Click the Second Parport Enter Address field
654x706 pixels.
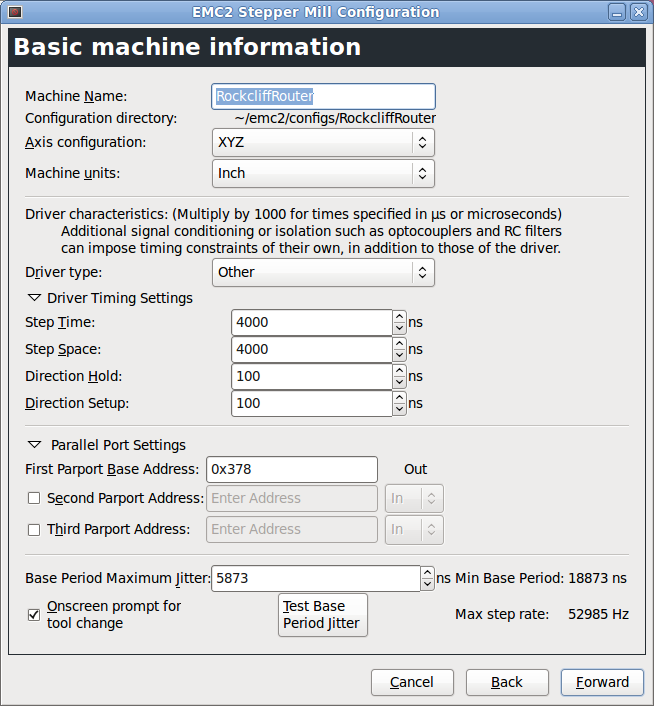(x=292, y=498)
